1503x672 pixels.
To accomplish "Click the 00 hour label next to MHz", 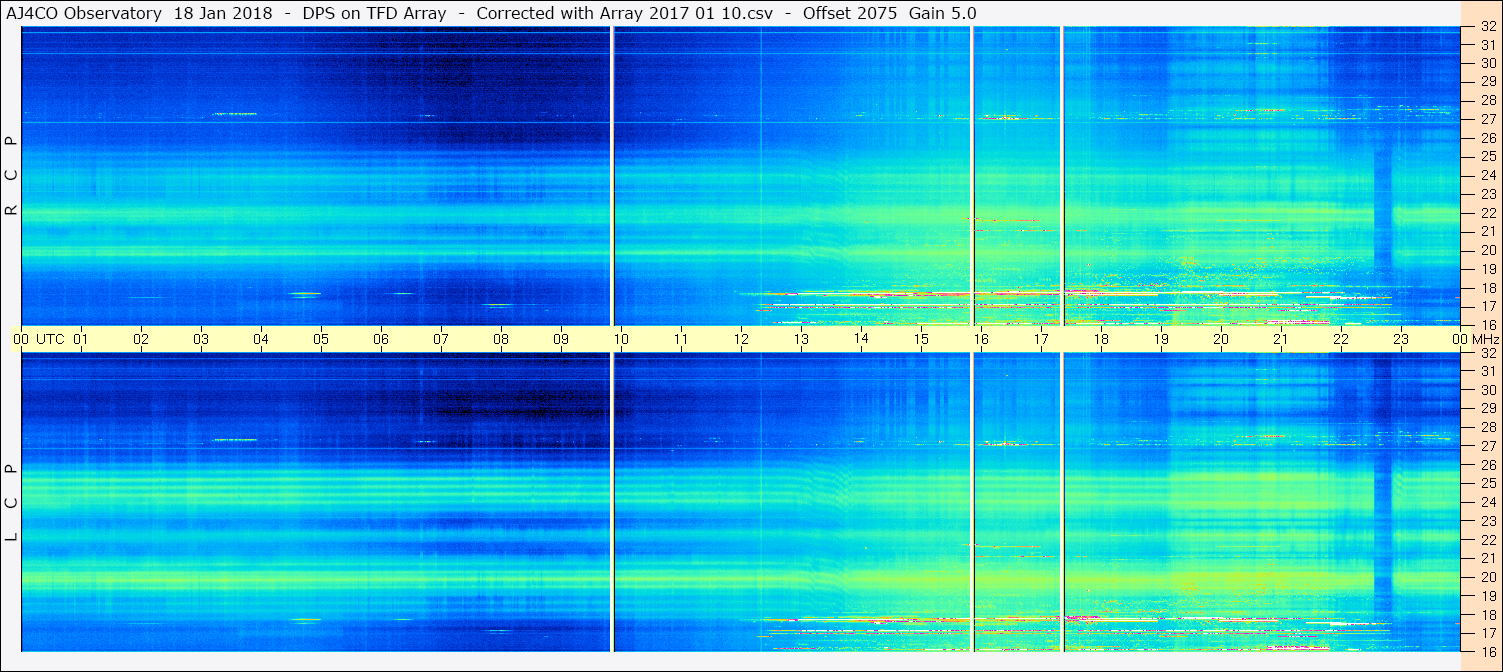I will point(1460,340).
